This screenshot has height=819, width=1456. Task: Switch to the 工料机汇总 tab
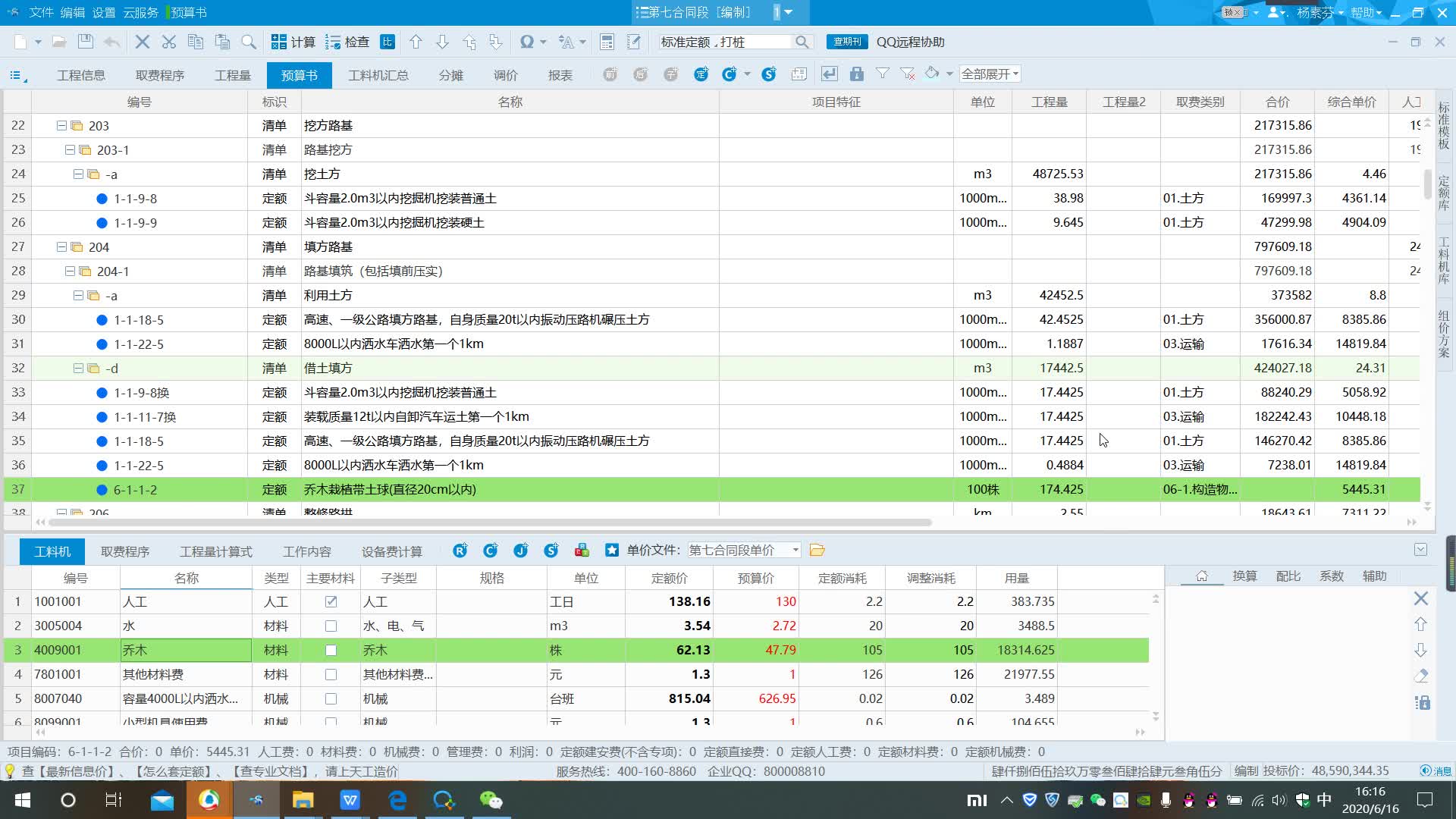(x=378, y=75)
